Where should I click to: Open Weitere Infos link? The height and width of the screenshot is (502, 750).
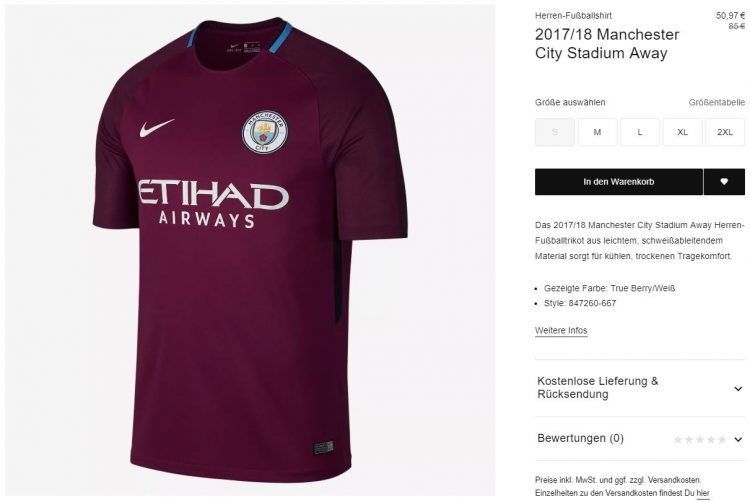[x=561, y=330]
